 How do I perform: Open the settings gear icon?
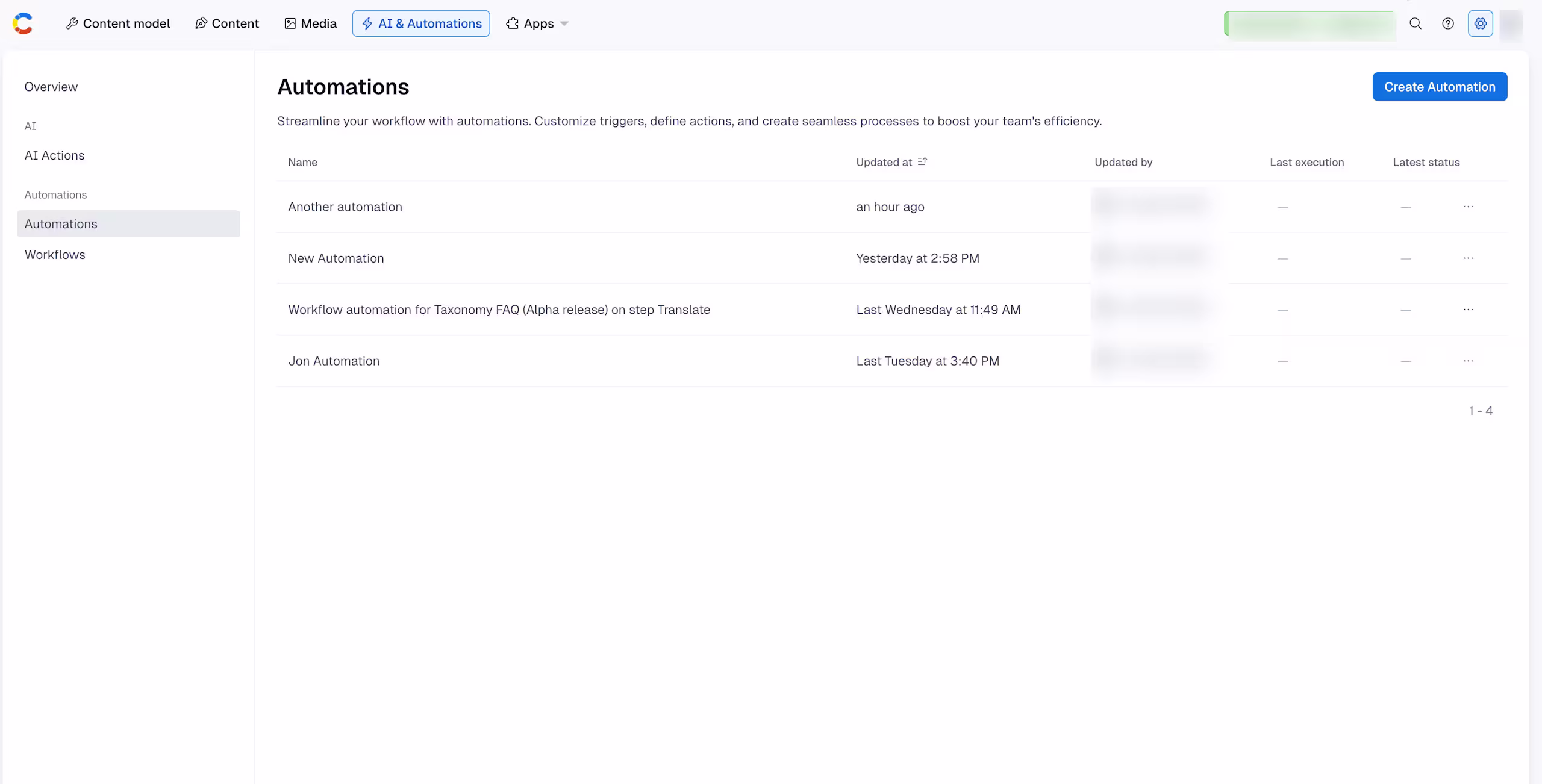[1481, 23]
